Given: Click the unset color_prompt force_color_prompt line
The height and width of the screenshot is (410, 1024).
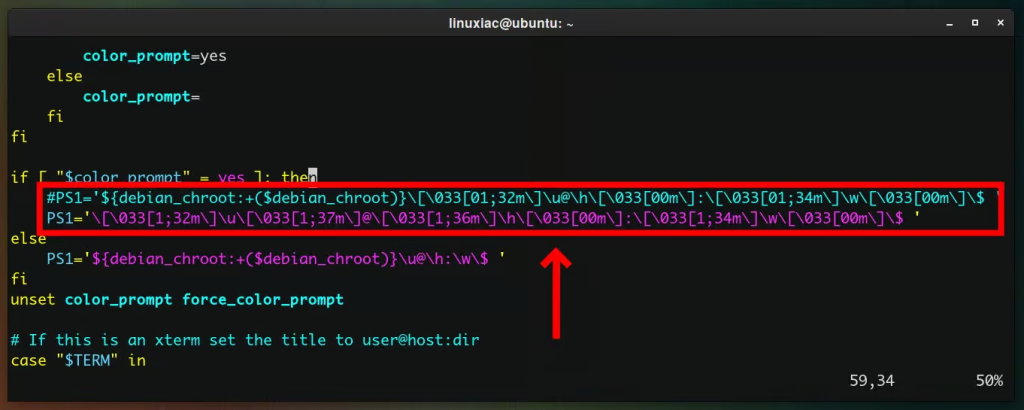Looking at the screenshot, I should tap(177, 300).
